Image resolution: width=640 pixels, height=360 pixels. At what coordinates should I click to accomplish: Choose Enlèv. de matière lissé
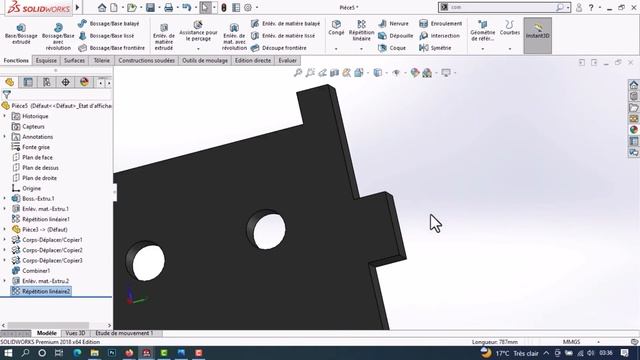tap(283, 36)
